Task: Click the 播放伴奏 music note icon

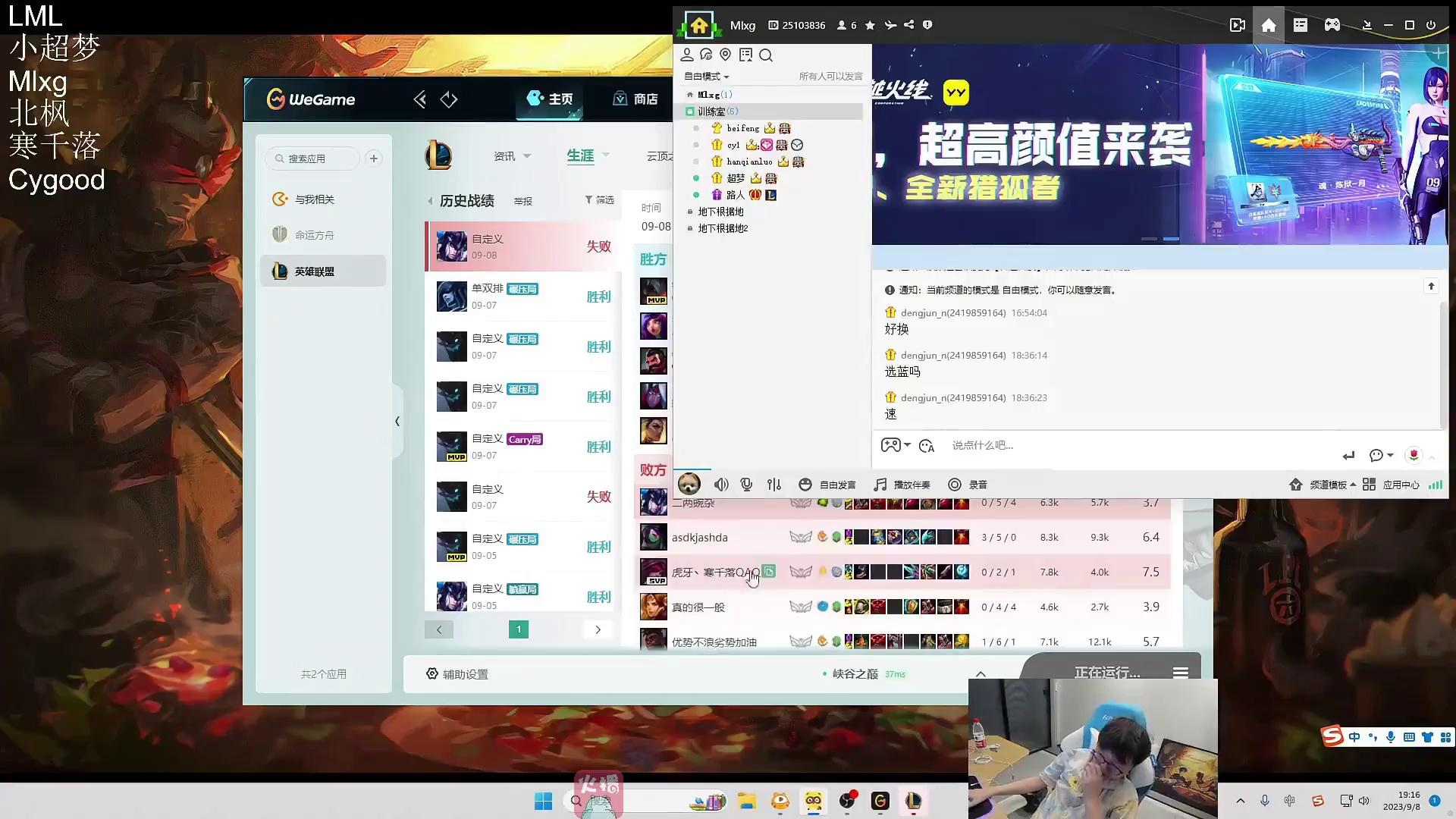Action: pos(880,485)
